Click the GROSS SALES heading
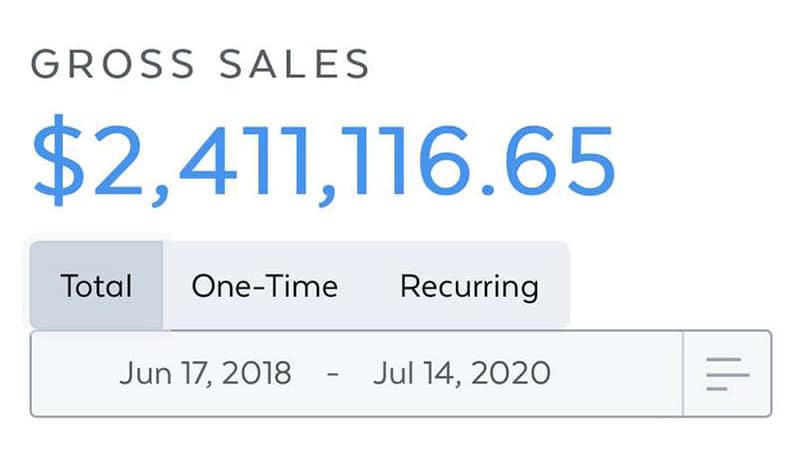This screenshot has height=463, width=800. point(200,64)
